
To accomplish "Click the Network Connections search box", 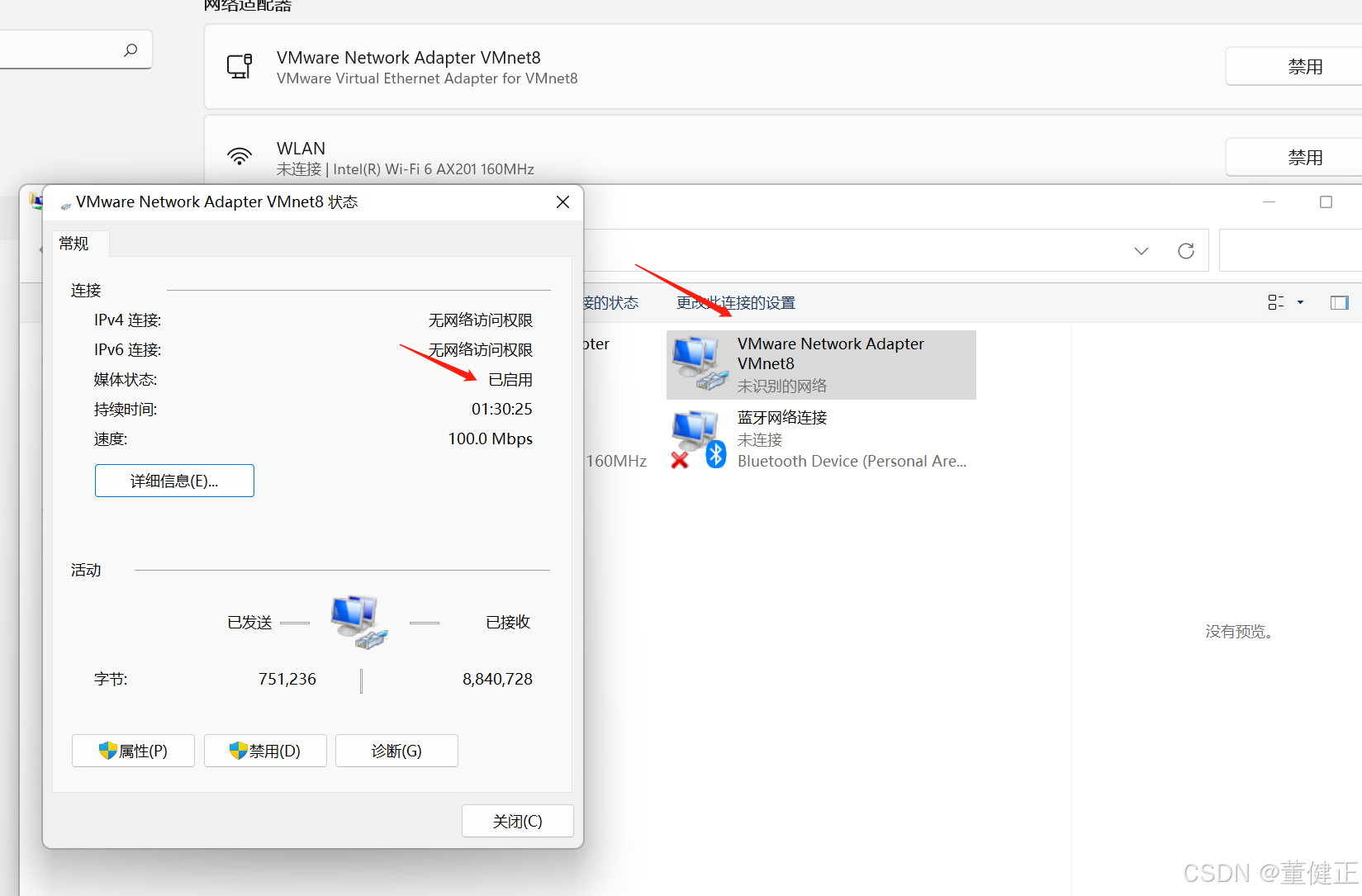I will click(x=1290, y=250).
